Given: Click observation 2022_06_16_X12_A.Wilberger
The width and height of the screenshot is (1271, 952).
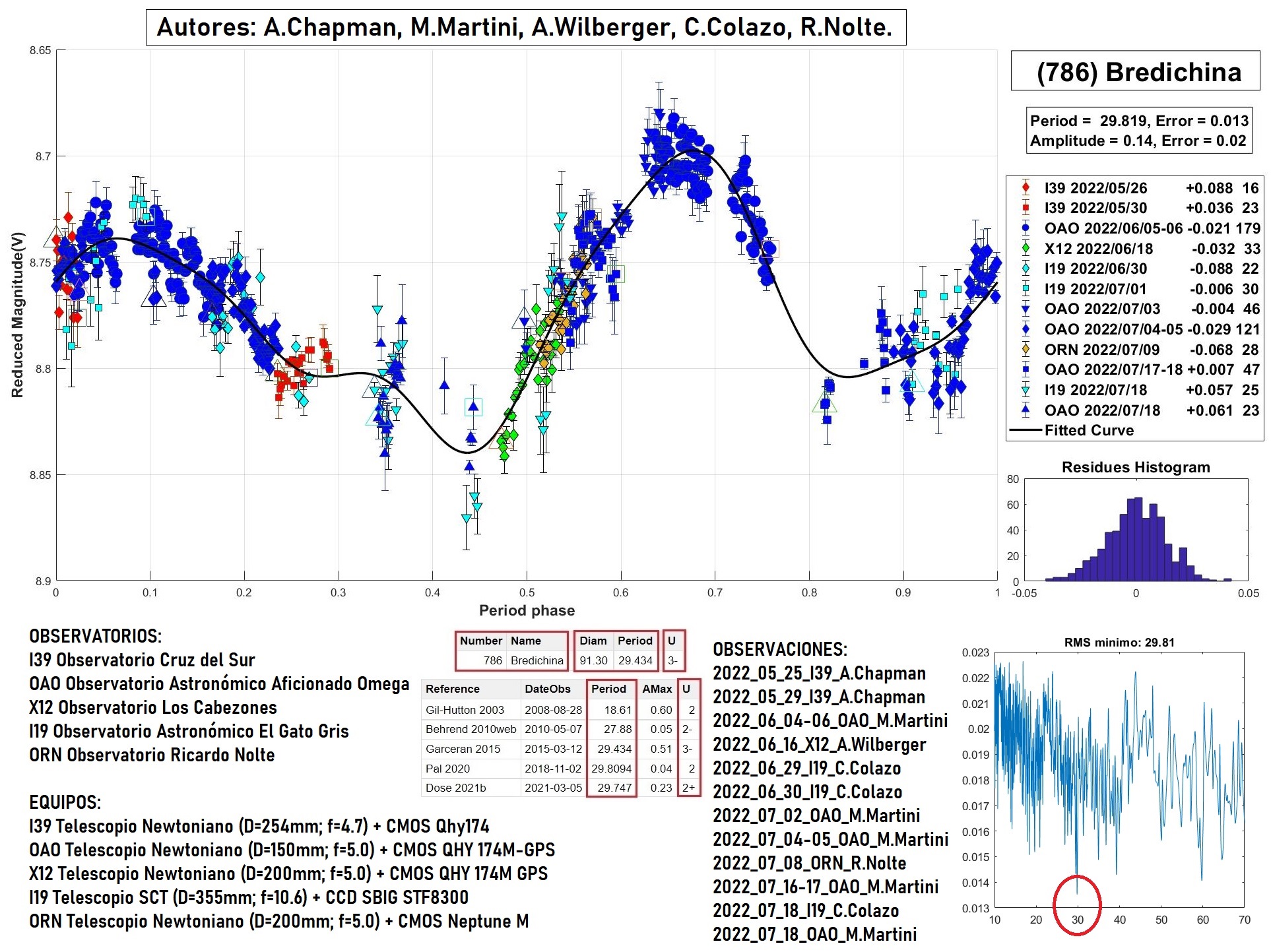Looking at the screenshot, I should tap(820, 744).
